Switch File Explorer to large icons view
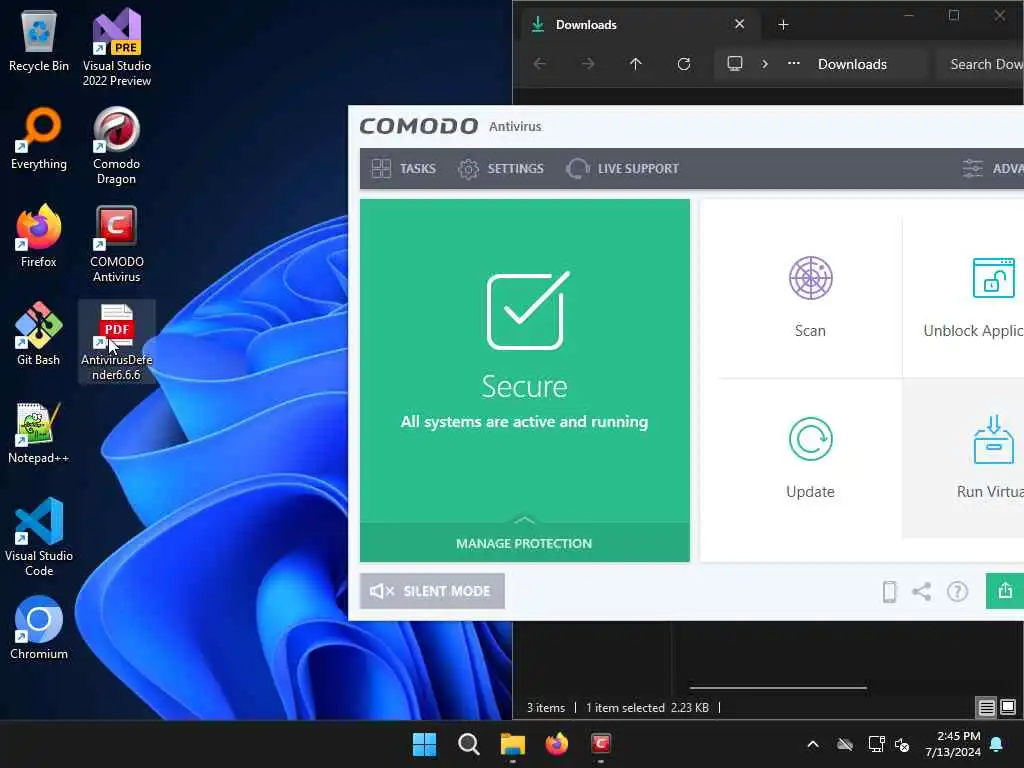 click(1008, 707)
